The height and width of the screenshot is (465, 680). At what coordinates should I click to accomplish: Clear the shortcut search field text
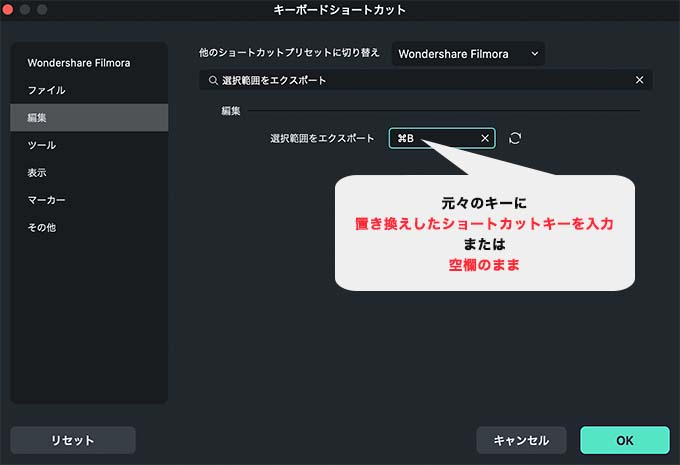[639, 80]
